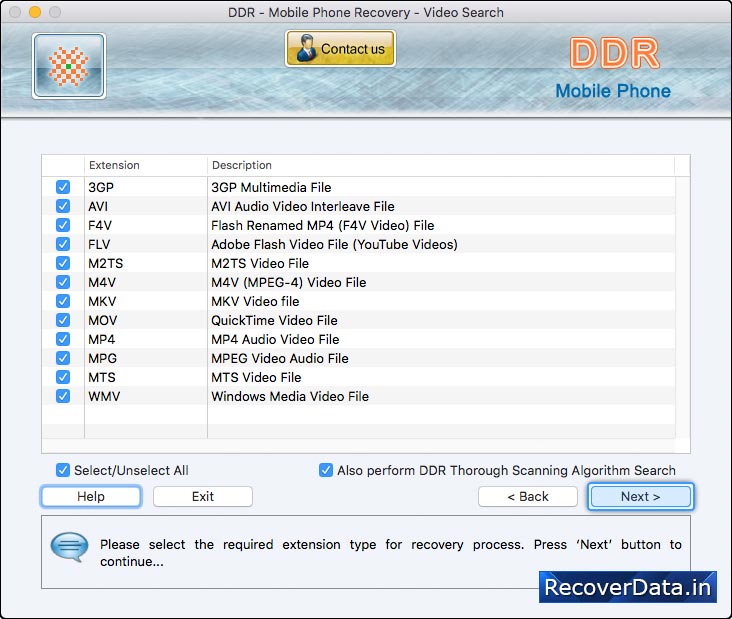Click the DDR application logo icon

(x=69, y=66)
